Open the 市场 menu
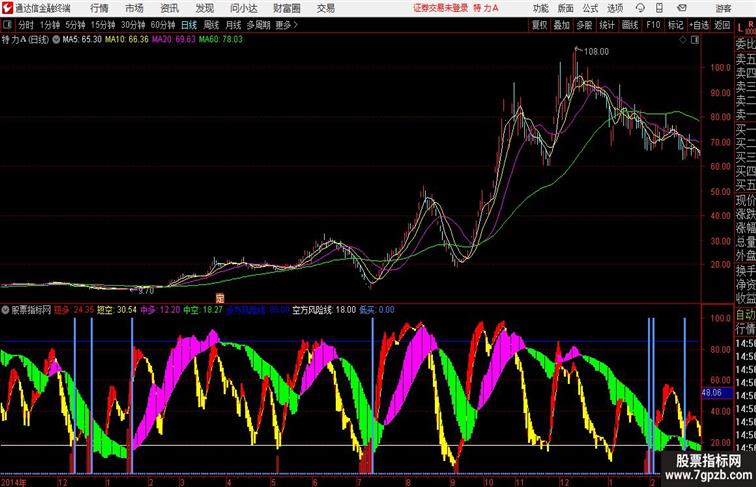 point(134,8)
